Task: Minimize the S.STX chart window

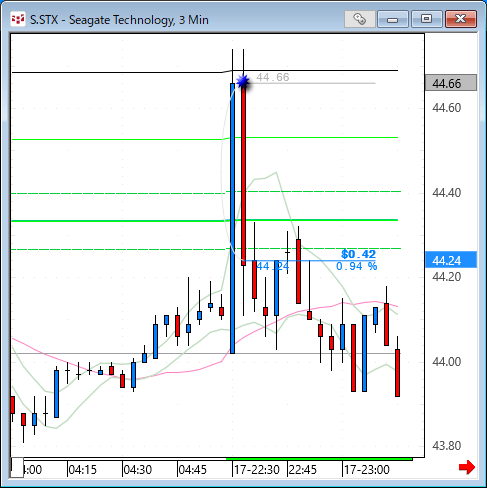Action: 393,19
